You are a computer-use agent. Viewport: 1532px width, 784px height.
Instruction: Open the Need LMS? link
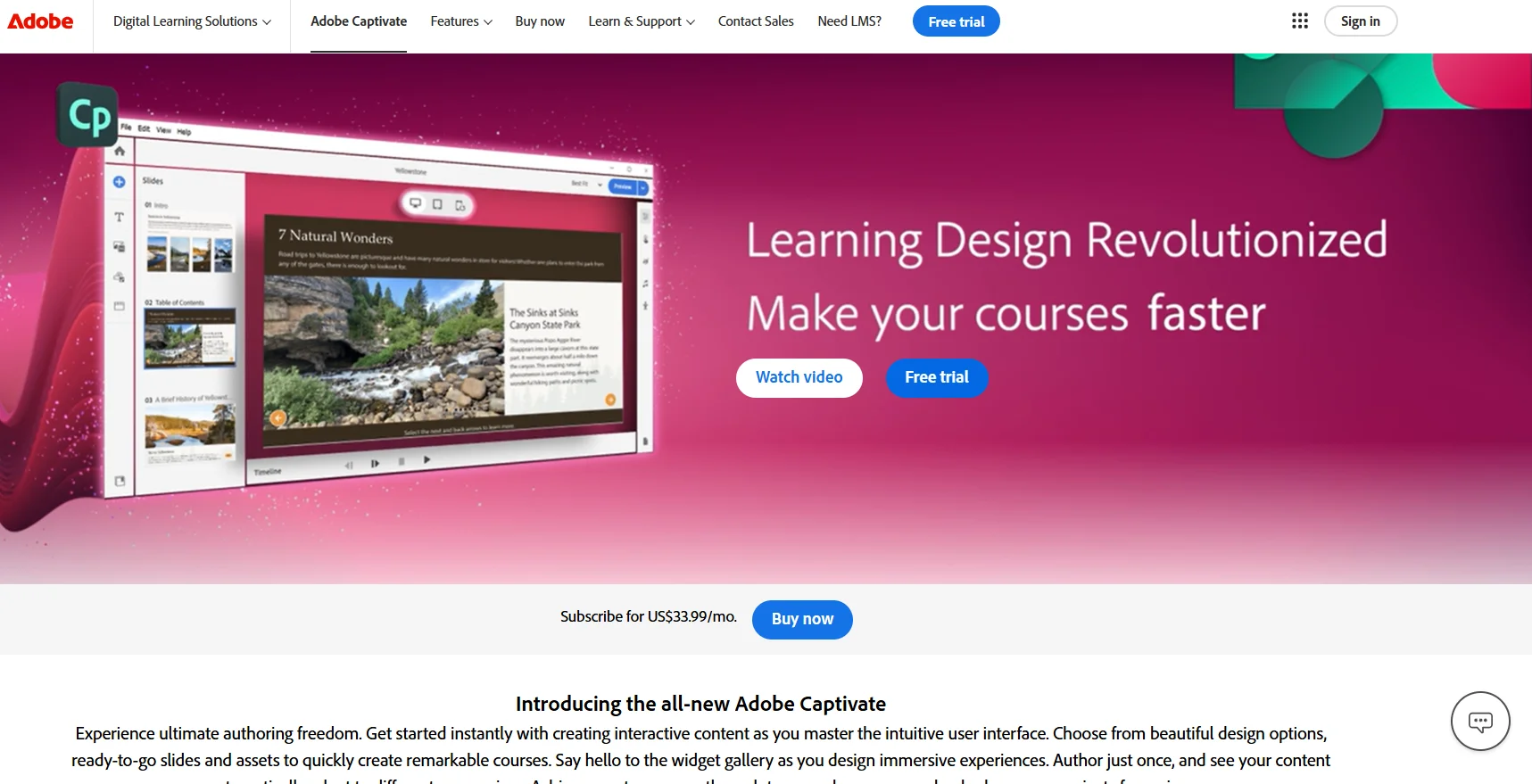(x=849, y=21)
